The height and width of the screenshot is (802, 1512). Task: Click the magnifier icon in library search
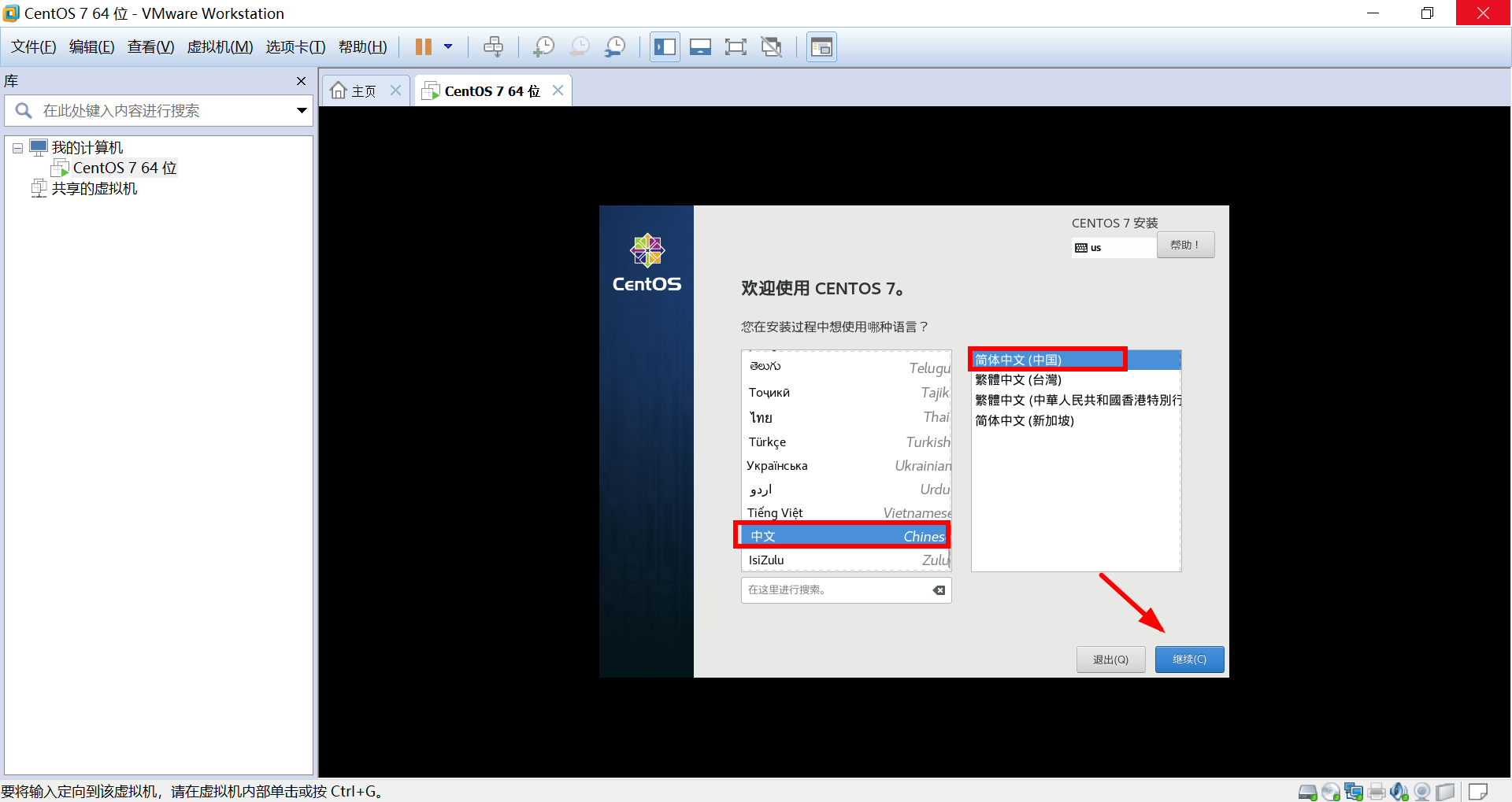(24, 111)
